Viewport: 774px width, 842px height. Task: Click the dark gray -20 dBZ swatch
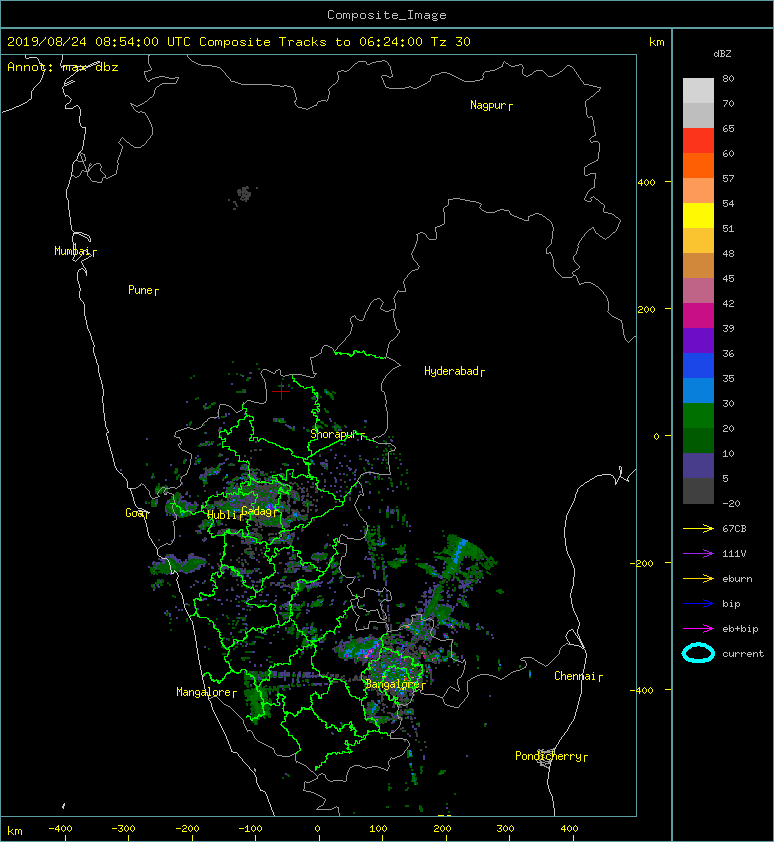[x=698, y=491]
